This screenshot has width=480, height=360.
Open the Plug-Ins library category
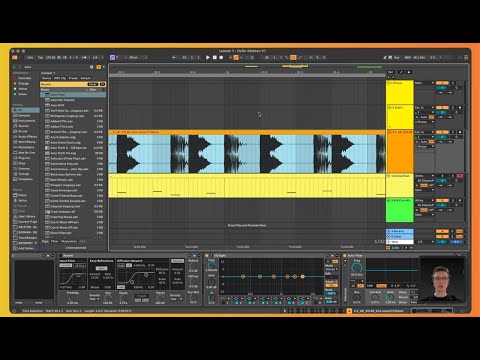click(x=24, y=158)
